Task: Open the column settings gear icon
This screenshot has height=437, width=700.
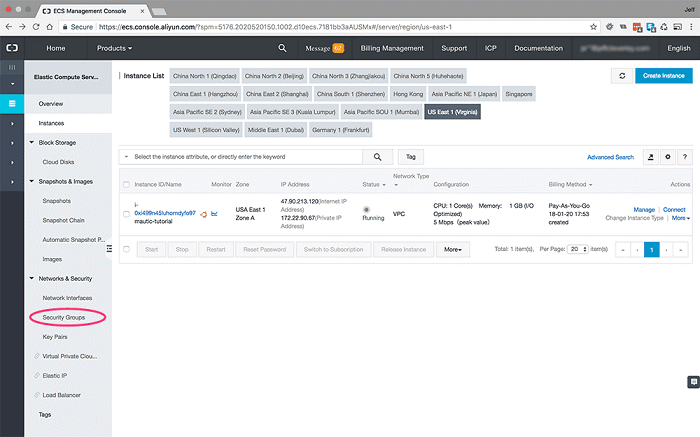Action: coord(668,157)
